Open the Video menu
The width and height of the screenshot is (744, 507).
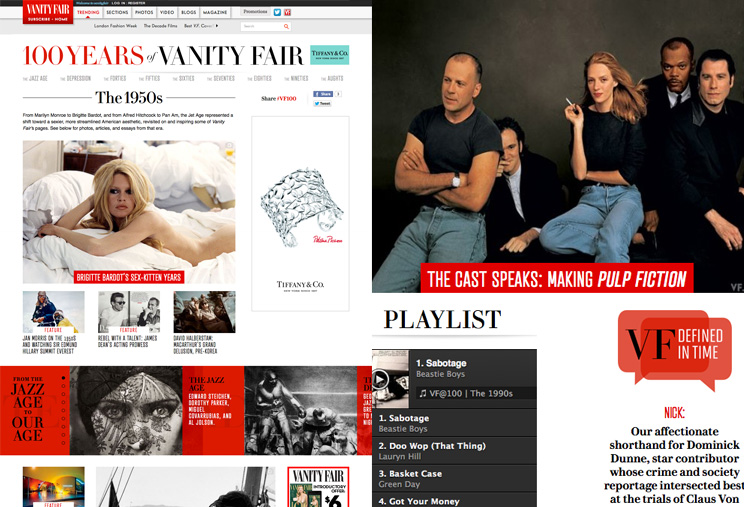(x=167, y=12)
